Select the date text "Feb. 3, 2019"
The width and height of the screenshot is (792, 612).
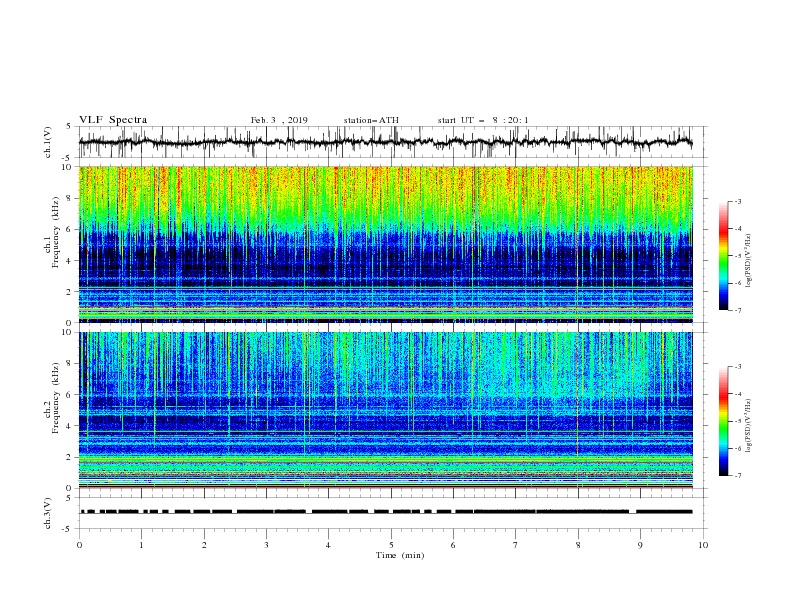click(279, 120)
